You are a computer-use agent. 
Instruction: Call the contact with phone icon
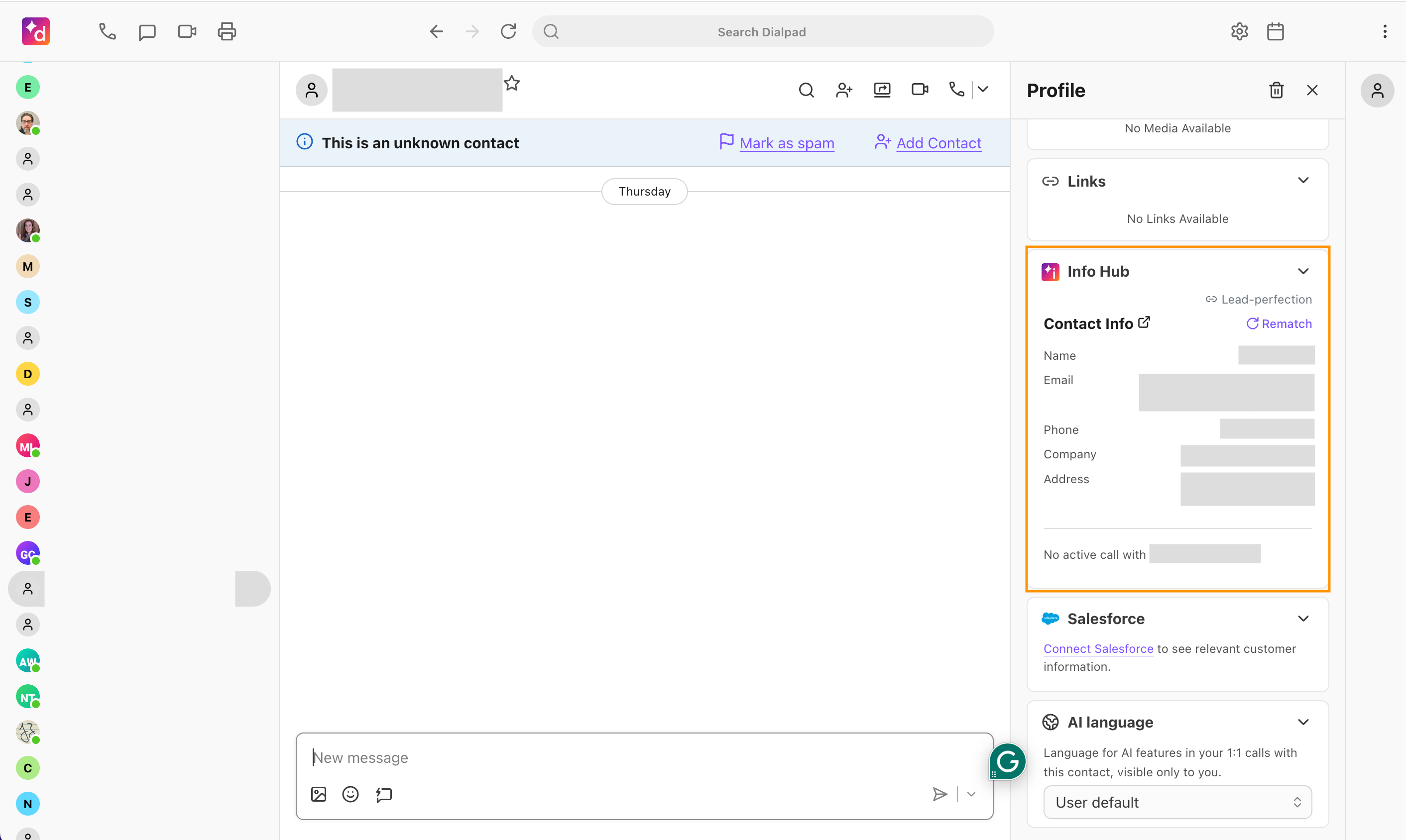957,90
